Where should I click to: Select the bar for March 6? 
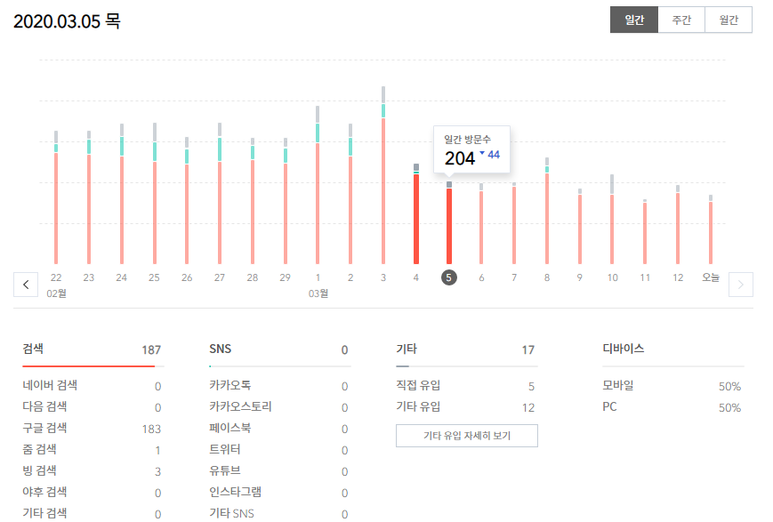pyautogui.click(x=481, y=224)
